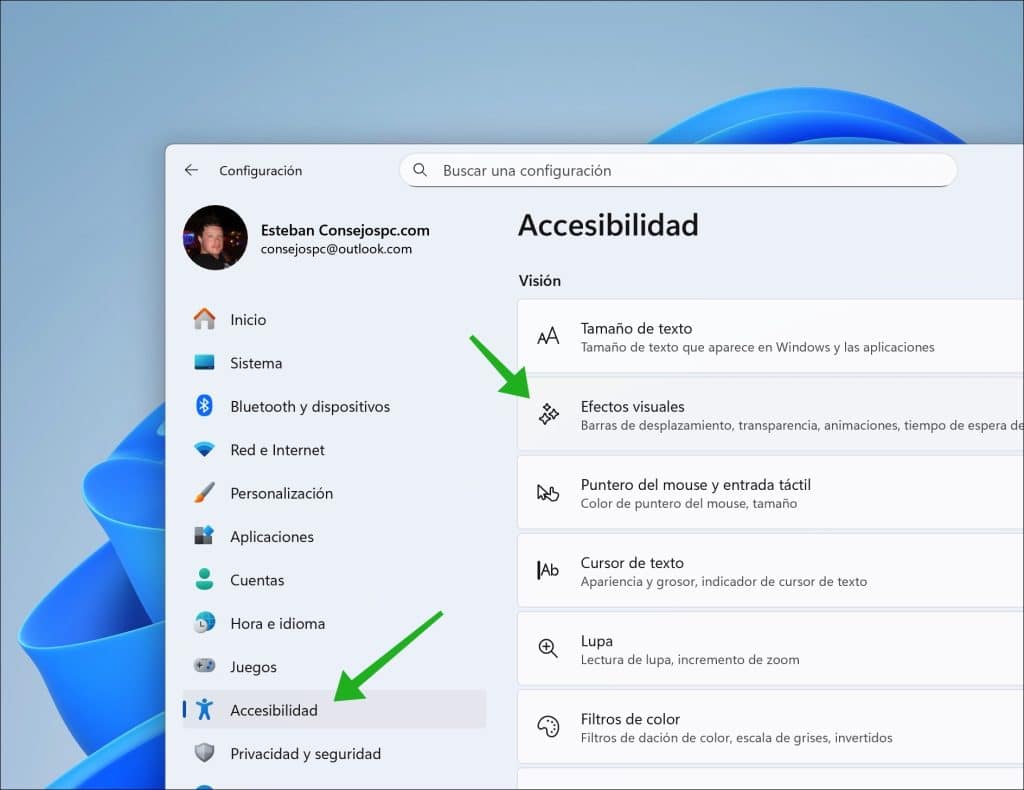The height and width of the screenshot is (790, 1024).
Task: Go to Hora e idioma
Action: tap(277, 623)
